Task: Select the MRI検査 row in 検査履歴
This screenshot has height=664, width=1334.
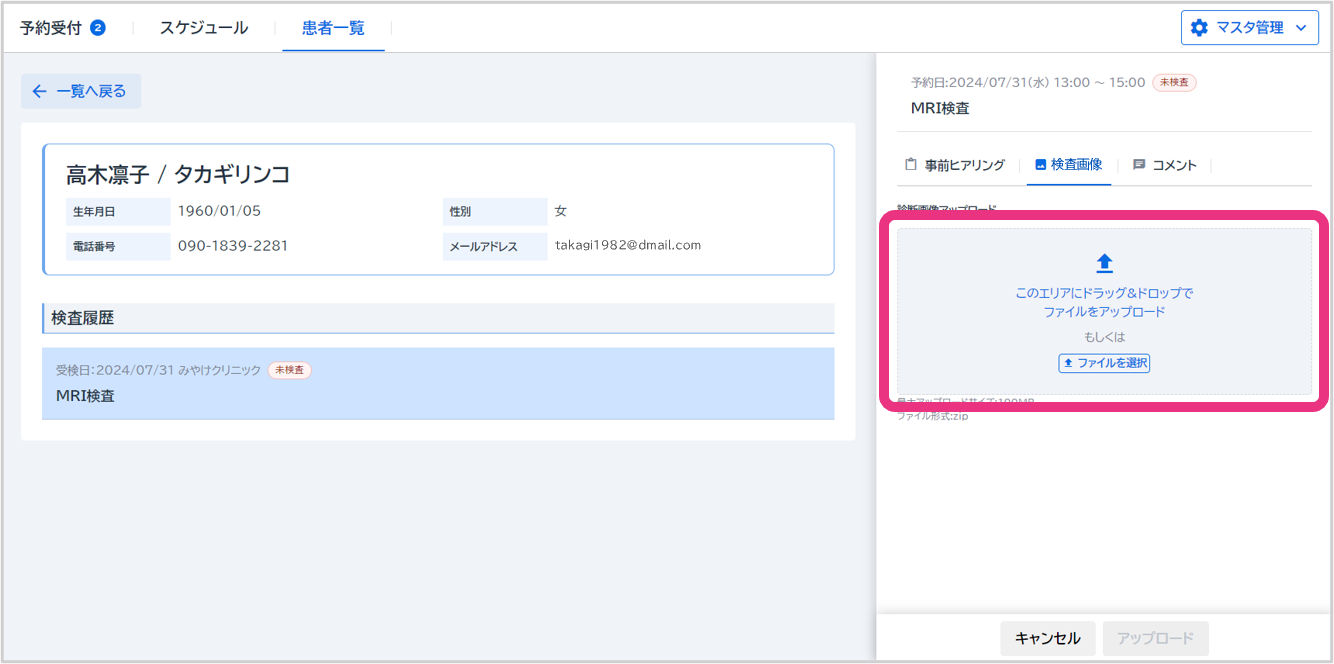Action: 438,384
